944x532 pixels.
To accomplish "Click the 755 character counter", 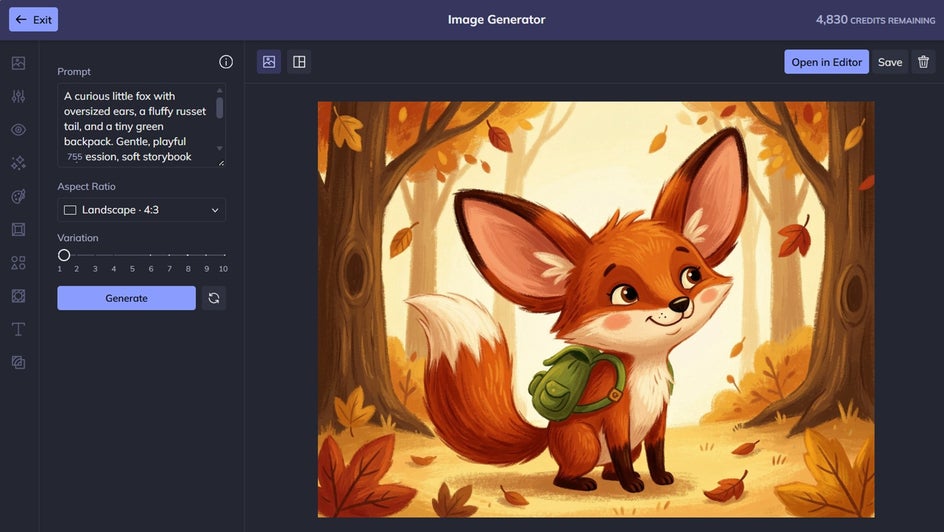I will [75, 157].
